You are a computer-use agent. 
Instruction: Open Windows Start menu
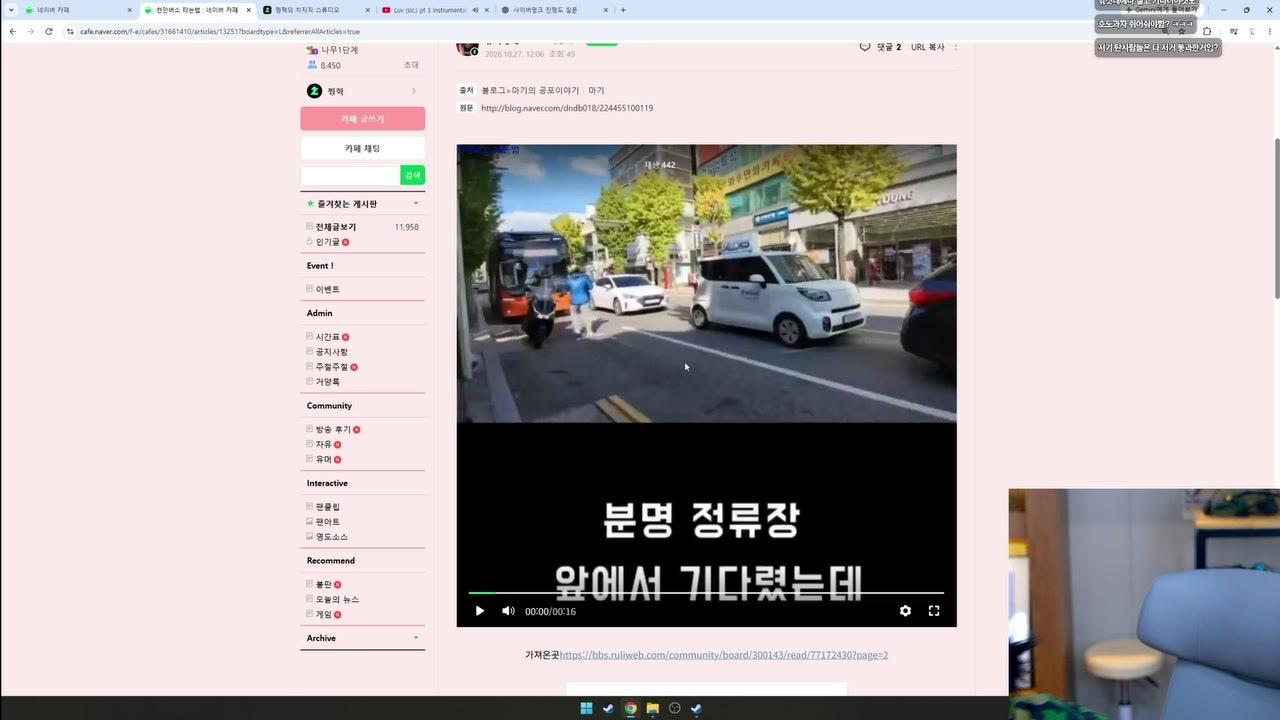[x=586, y=708]
